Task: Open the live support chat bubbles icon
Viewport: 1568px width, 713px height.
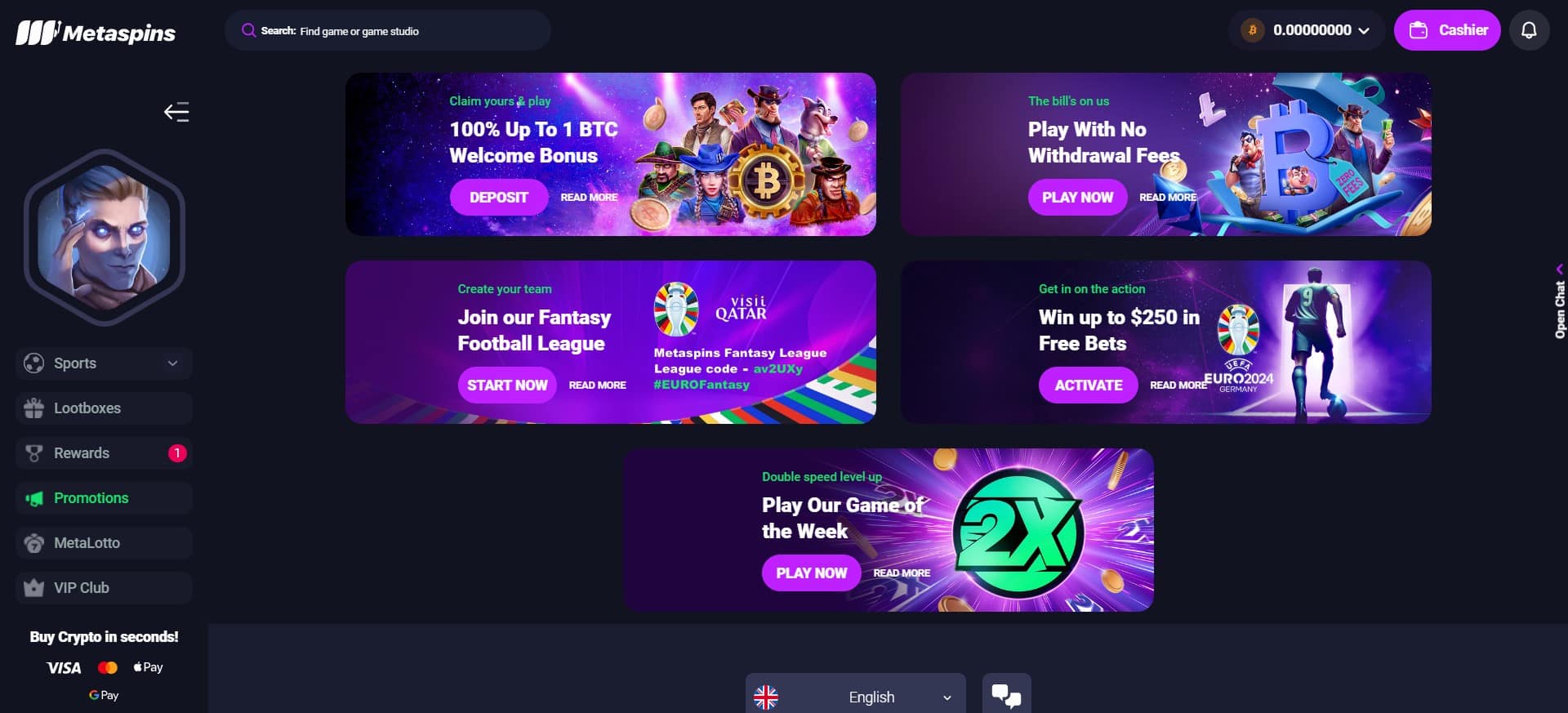Action: pyautogui.click(x=1006, y=695)
